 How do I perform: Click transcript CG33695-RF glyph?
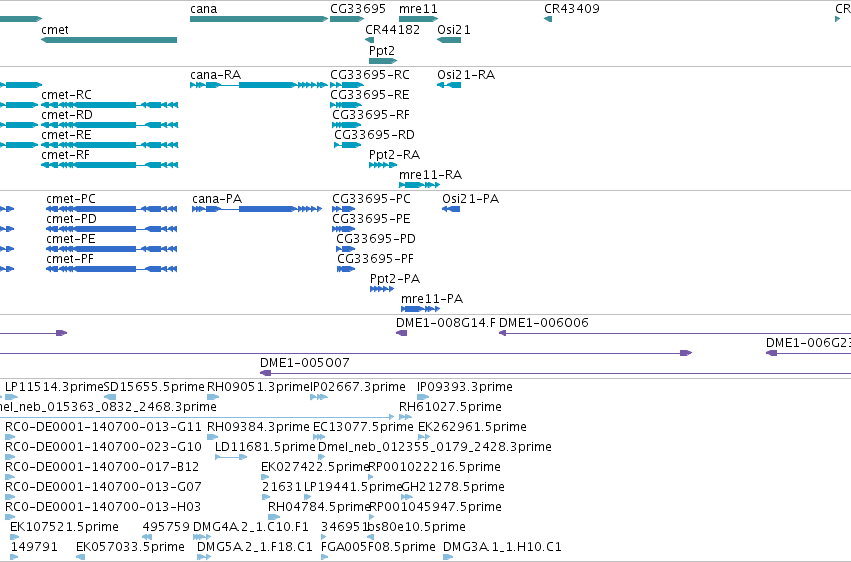[346, 125]
